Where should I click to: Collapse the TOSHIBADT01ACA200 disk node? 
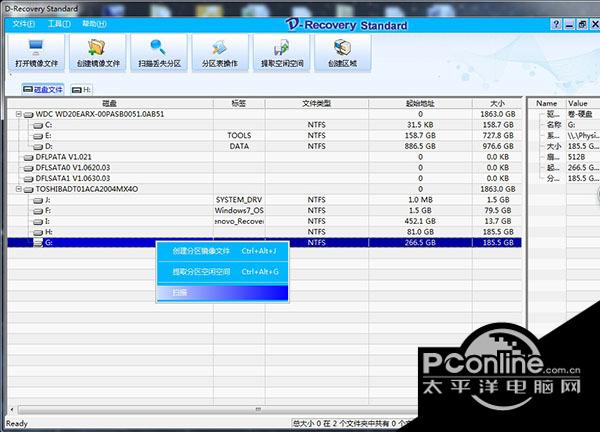(18, 189)
